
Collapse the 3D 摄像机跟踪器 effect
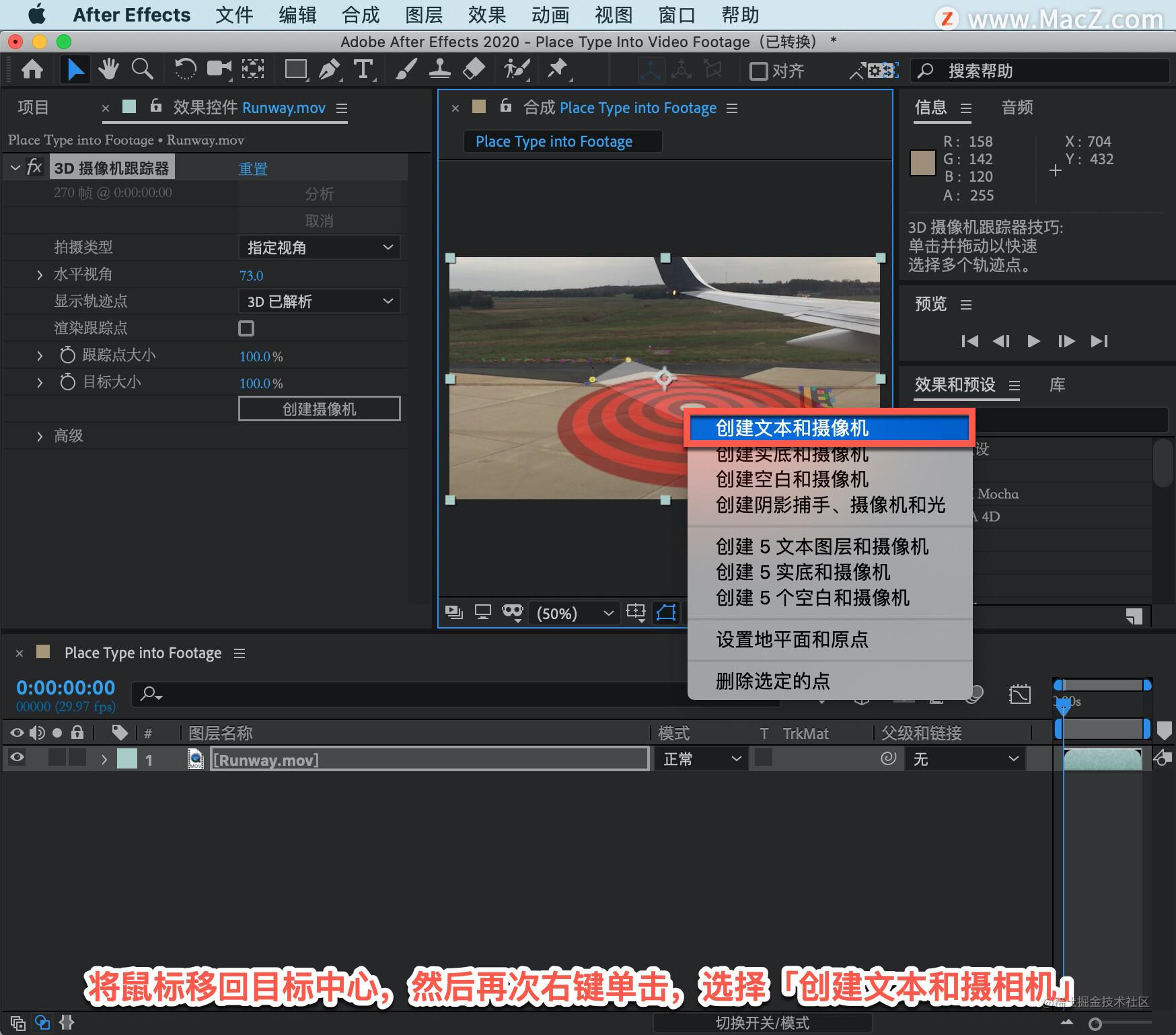[15, 167]
